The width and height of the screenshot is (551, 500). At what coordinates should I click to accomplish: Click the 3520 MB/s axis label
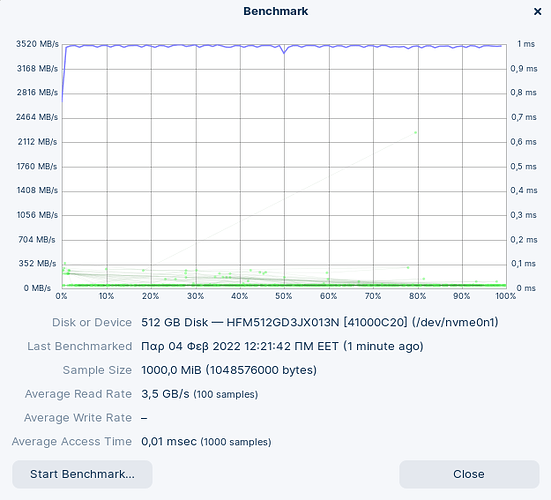(37, 44)
